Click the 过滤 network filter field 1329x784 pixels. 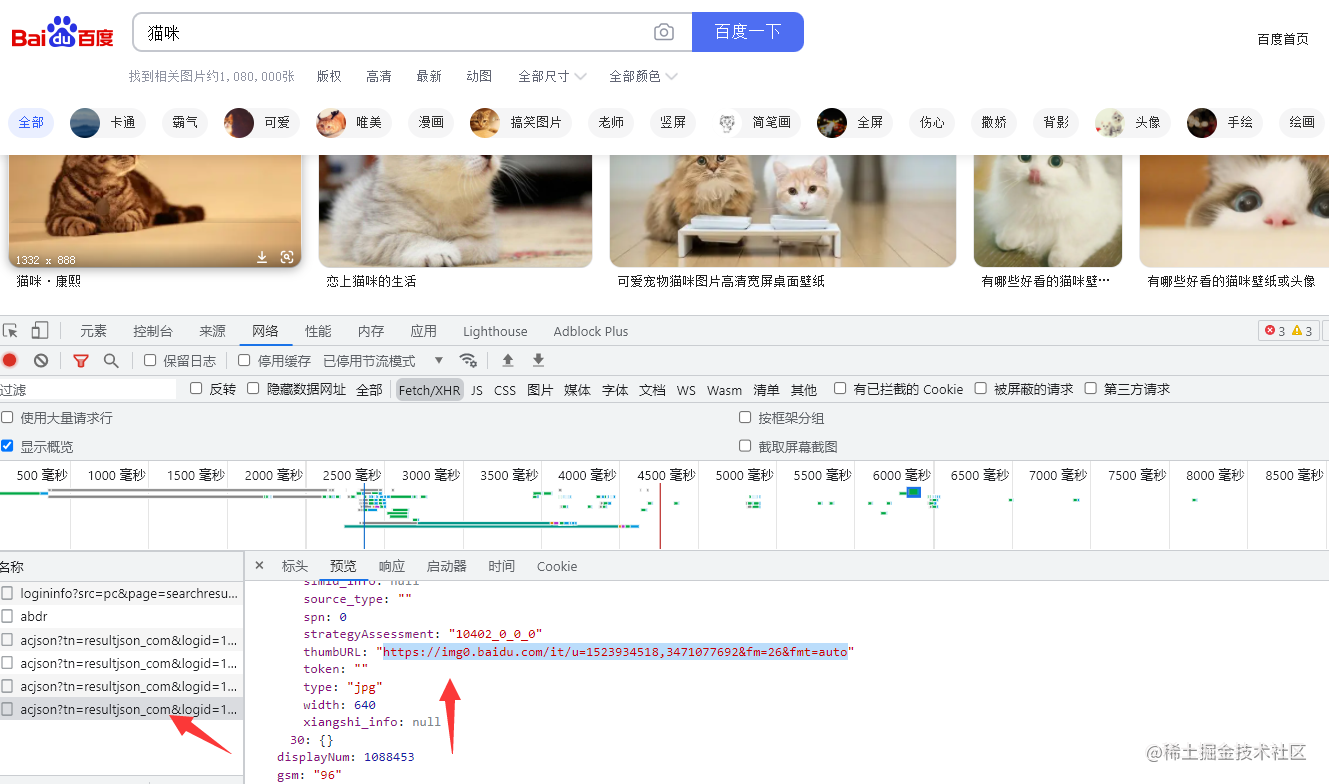click(x=88, y=390)
